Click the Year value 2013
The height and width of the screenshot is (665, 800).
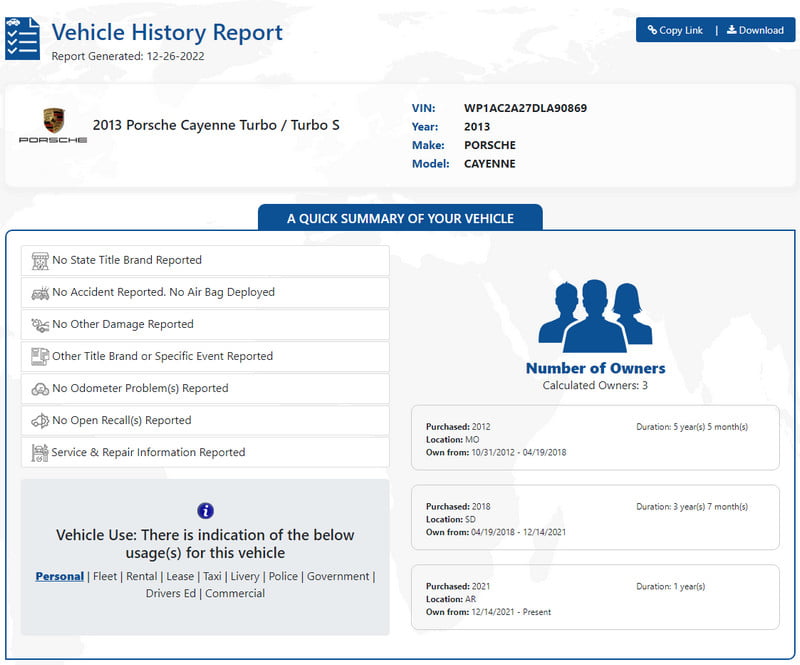tap(477, 127)
